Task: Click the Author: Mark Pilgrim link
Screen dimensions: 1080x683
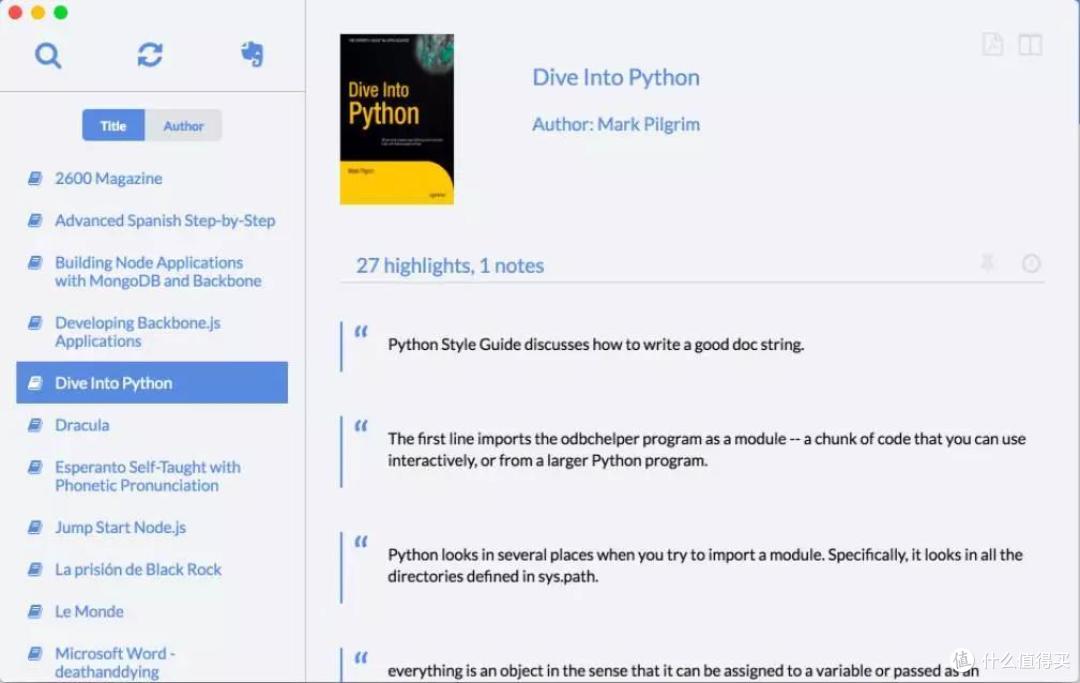Action: [x=615, y=125]
